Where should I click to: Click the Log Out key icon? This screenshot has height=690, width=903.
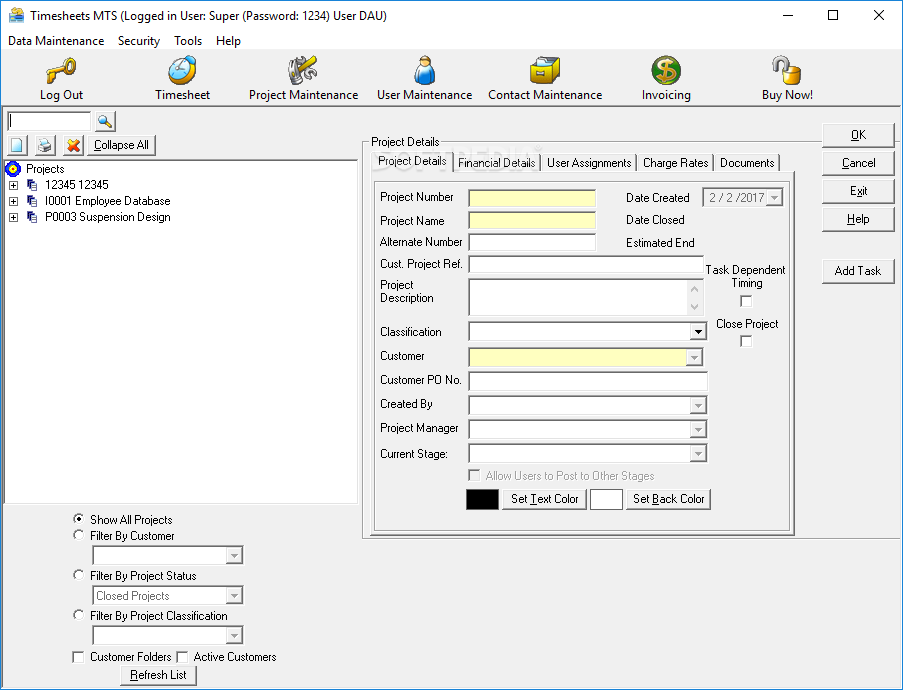(61, 71)
